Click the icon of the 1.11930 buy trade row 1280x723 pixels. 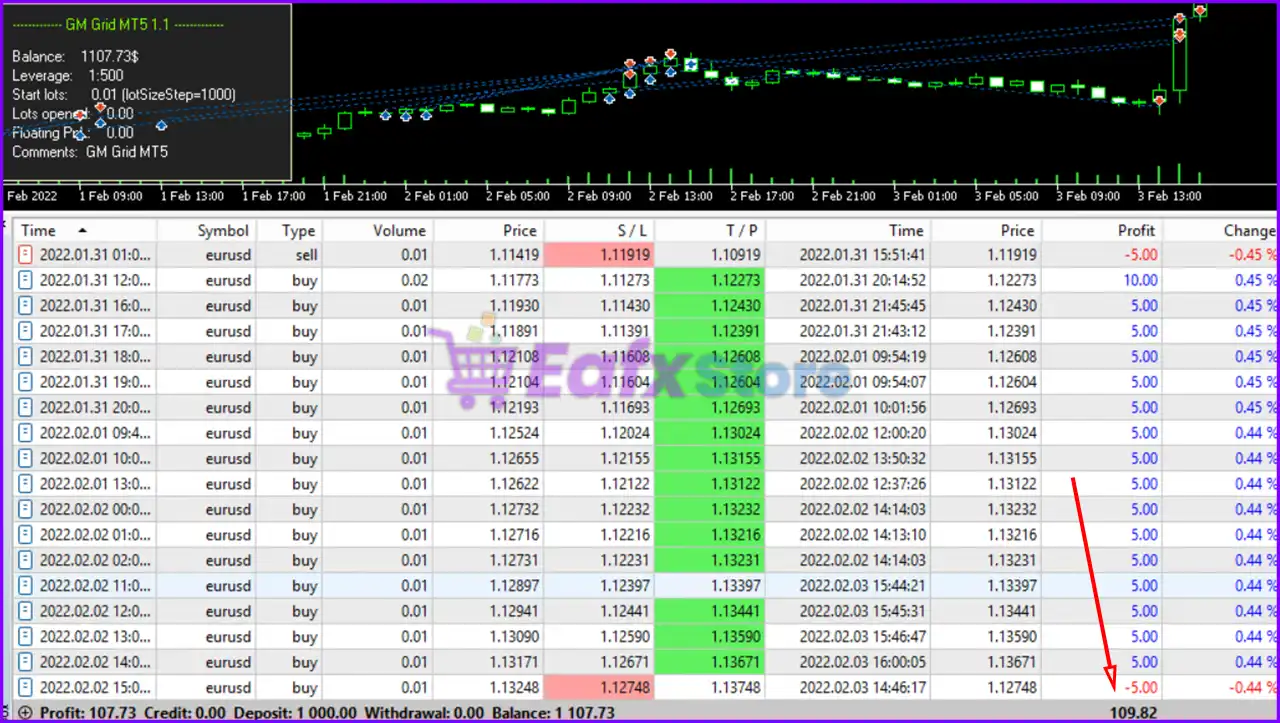pos(27,306)
